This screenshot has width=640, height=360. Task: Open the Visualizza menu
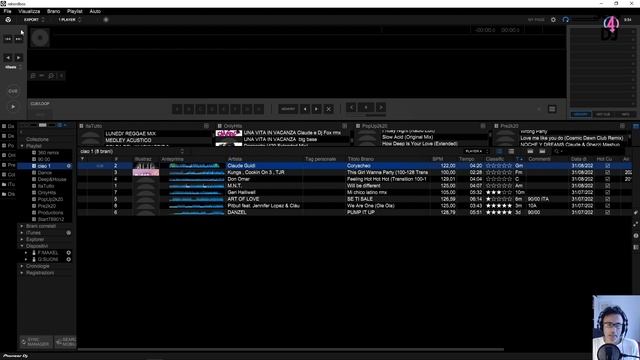(29, 11)
